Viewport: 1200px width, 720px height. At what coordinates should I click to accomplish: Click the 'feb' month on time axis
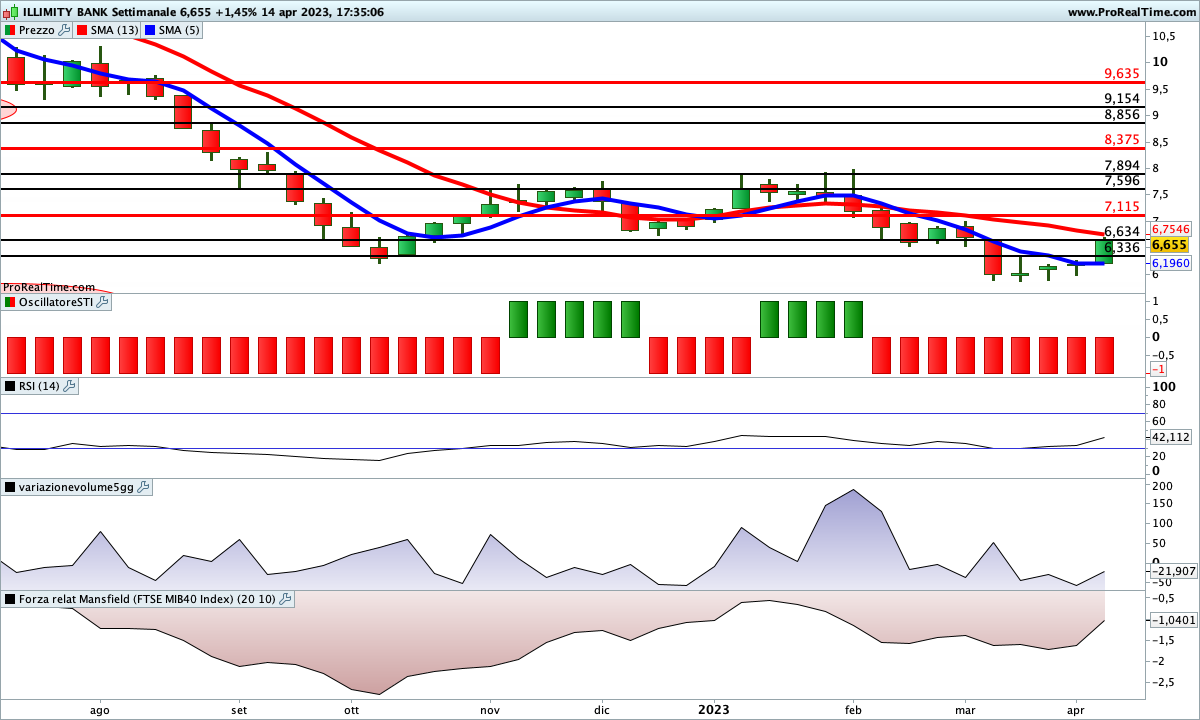pos(853,710)
